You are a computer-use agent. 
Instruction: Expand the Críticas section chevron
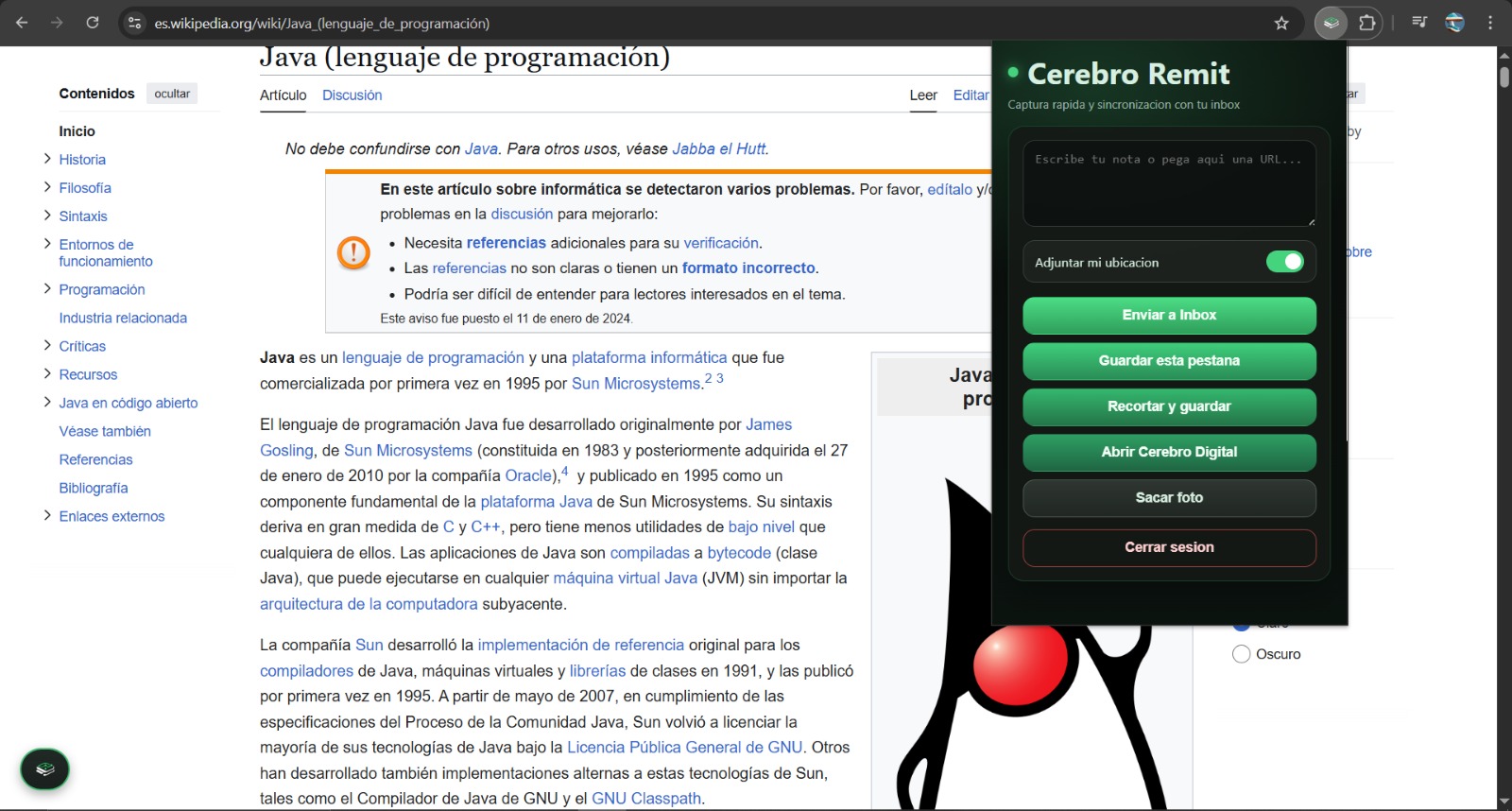point(47,345)
